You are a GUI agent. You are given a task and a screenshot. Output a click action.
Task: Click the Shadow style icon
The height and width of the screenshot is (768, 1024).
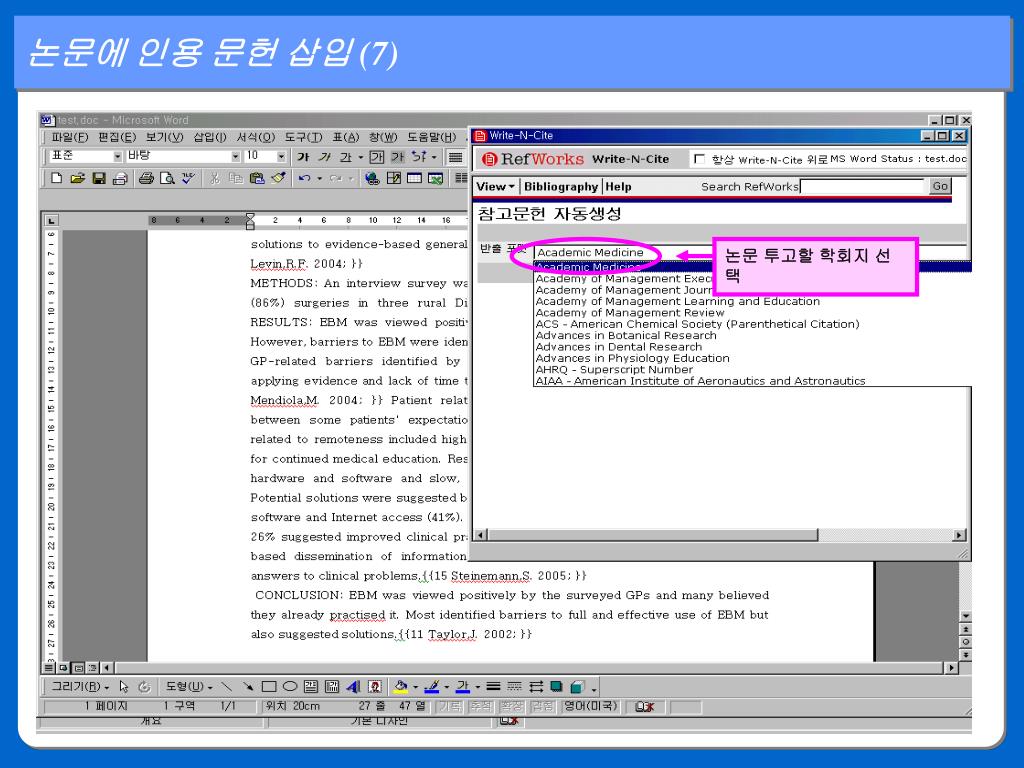point(556,686)
